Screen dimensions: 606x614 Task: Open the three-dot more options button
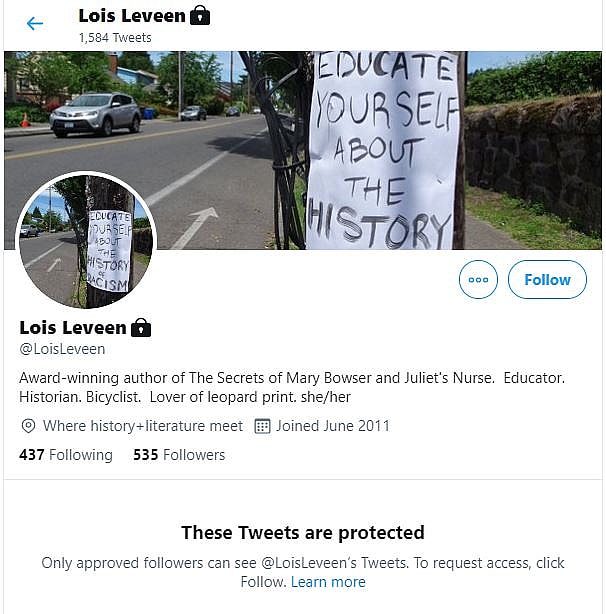click(x=478, y=280)
